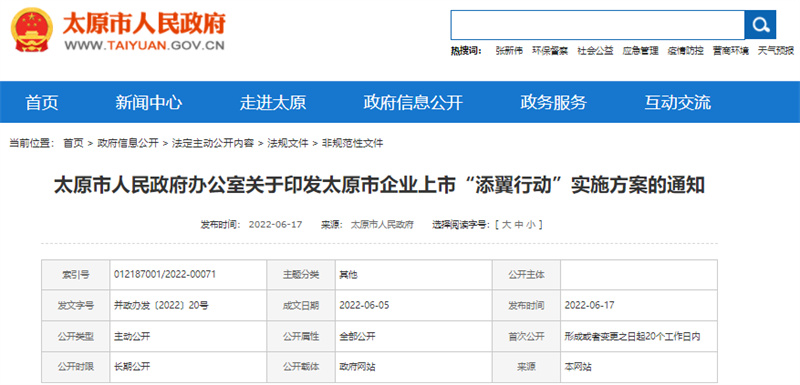Click the 发文字号 label cell
The image size is (800, 385).
pyautogui.click(x=76, y=305)
